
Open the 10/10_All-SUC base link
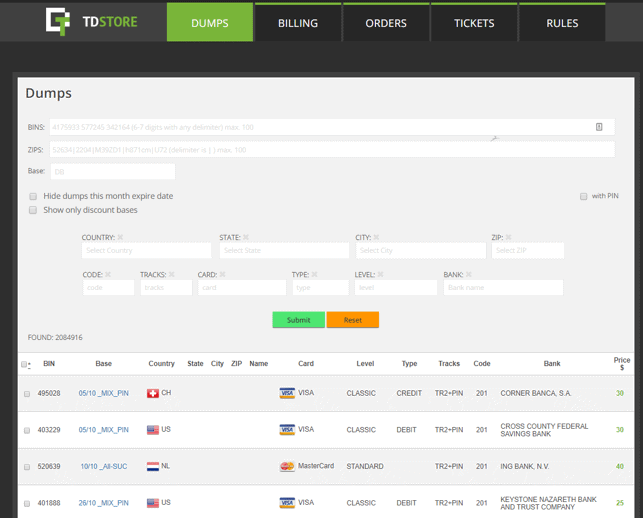(104, 466)
